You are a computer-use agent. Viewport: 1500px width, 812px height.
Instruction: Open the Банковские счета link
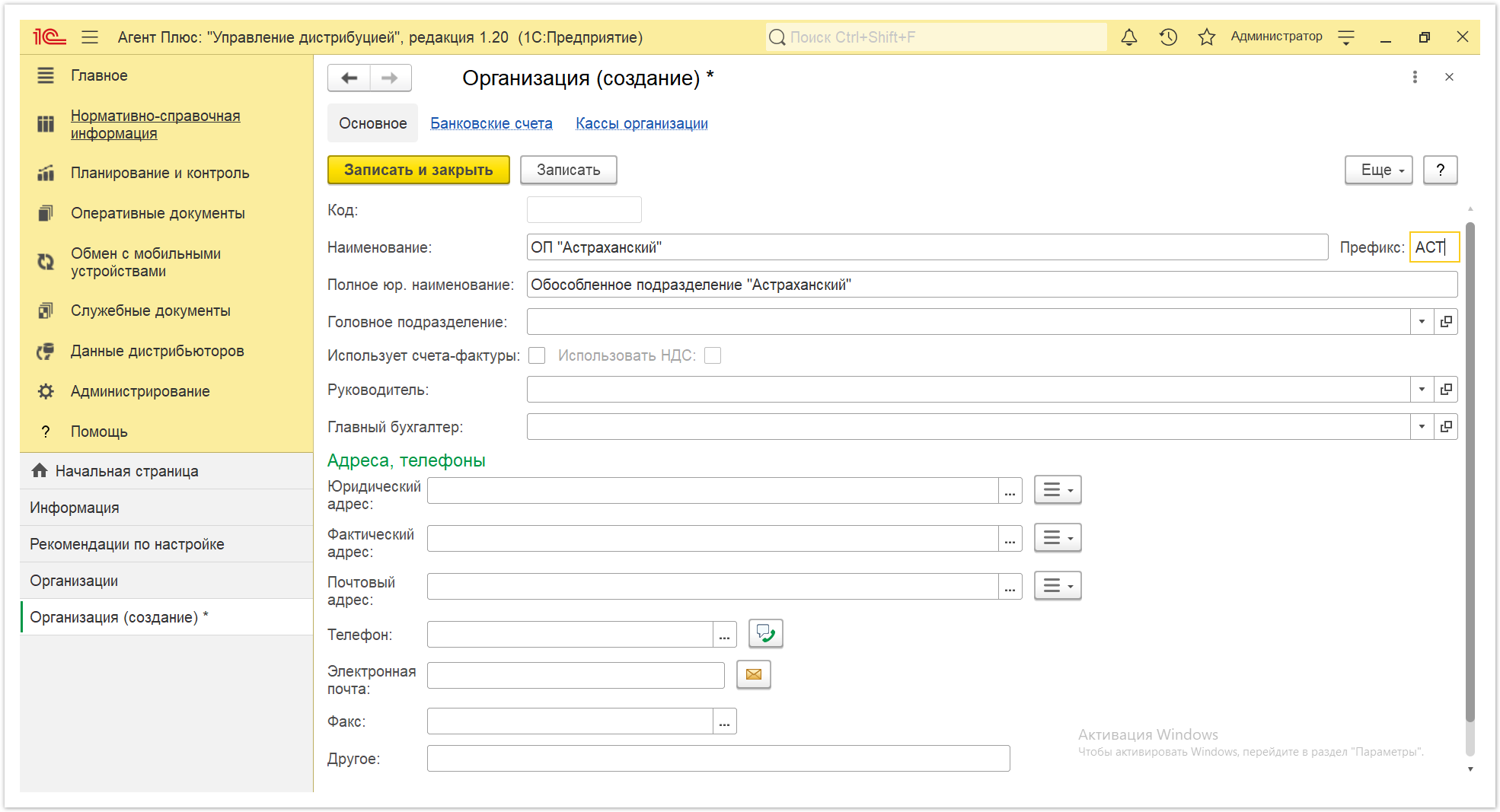point(491,123)
